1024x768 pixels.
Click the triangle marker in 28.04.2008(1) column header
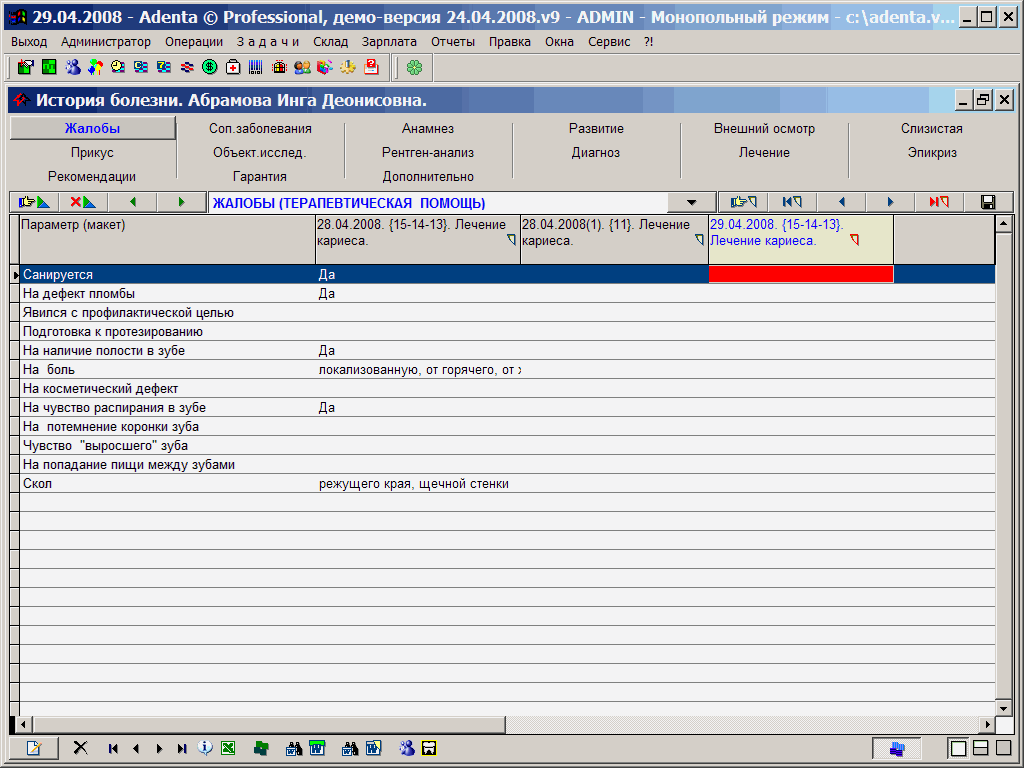tap(700, 240)
